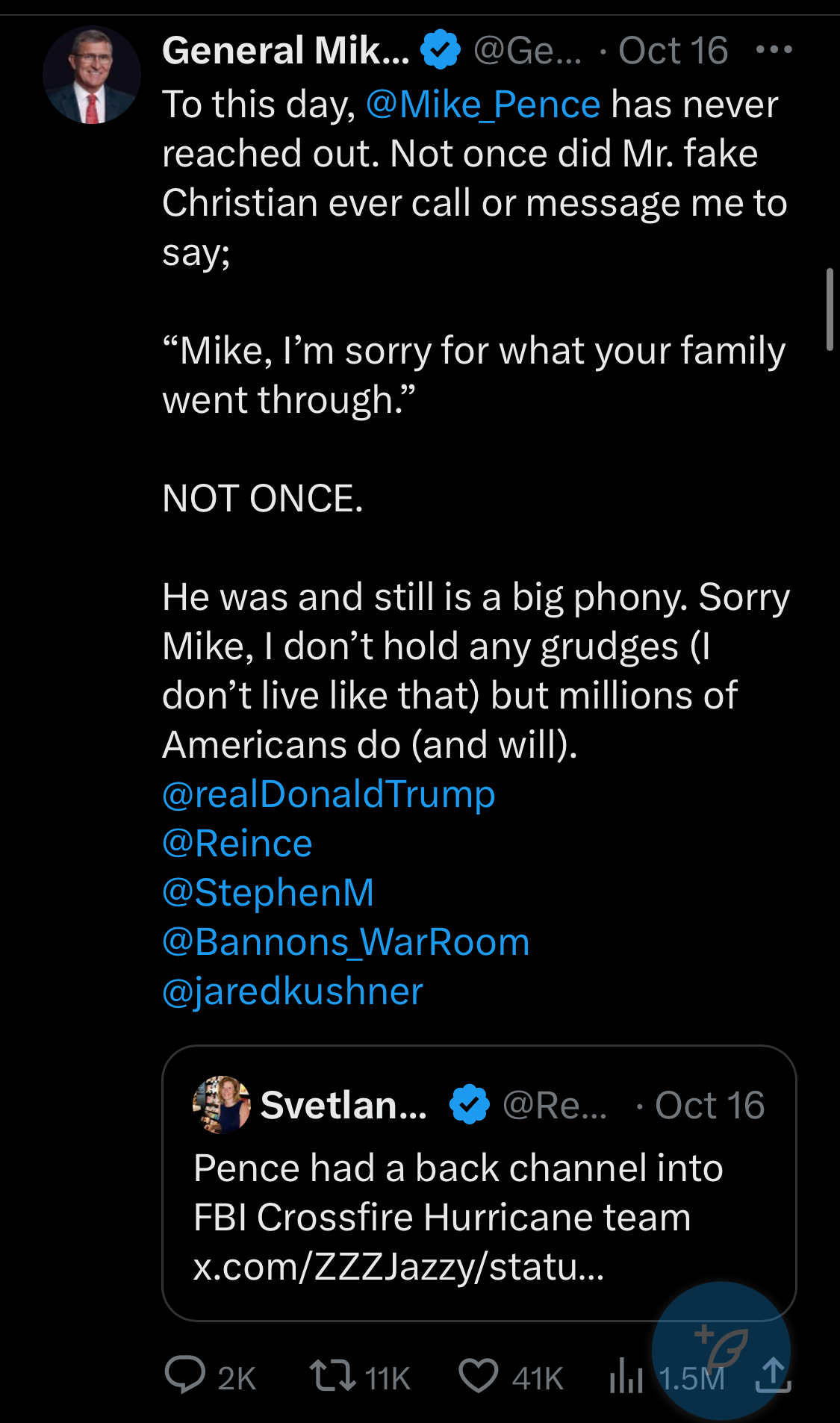Tap the compose new post button
The width and height of the screenshot is (840, 1423).
(721, 1350)
